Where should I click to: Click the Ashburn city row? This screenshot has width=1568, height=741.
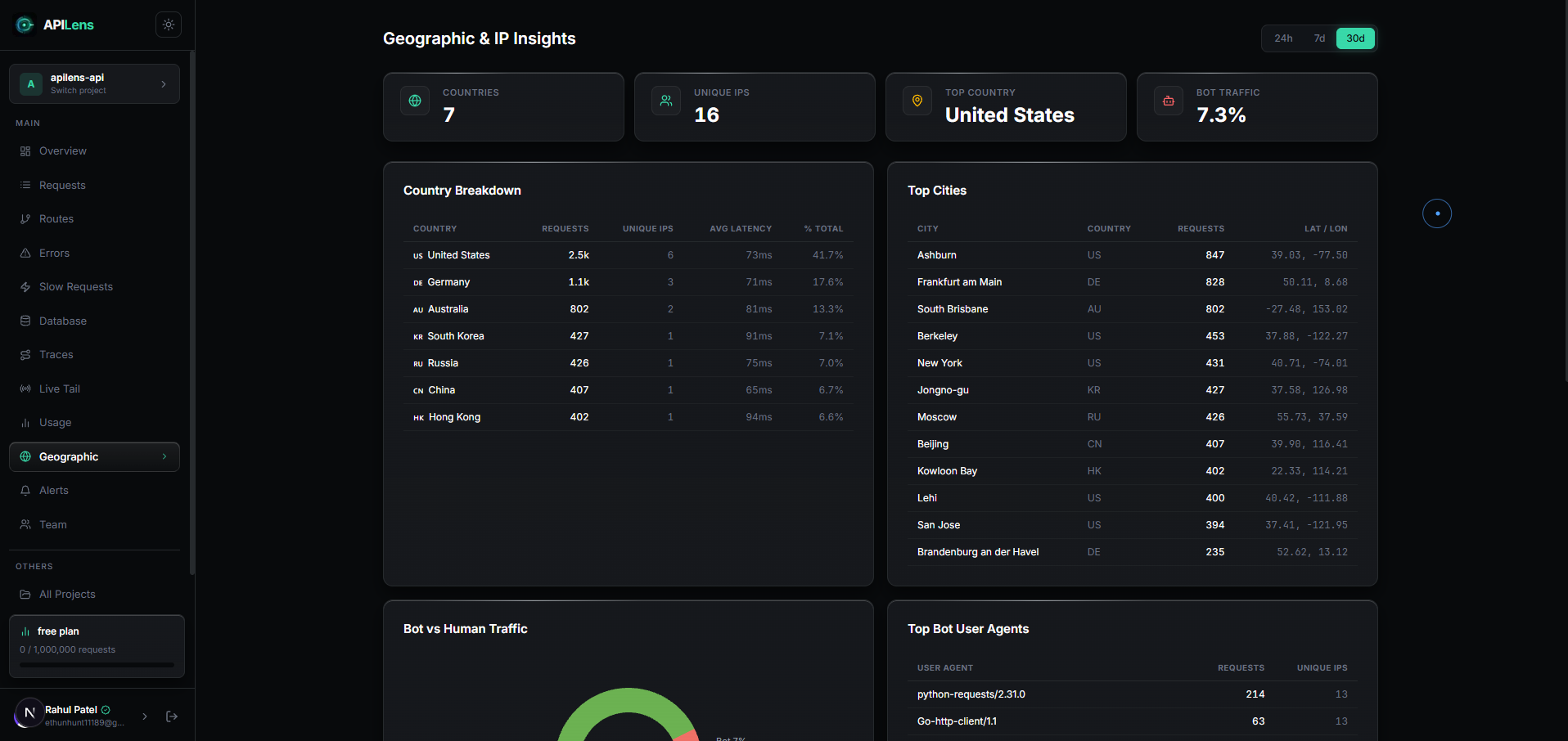coord(1133,255)
